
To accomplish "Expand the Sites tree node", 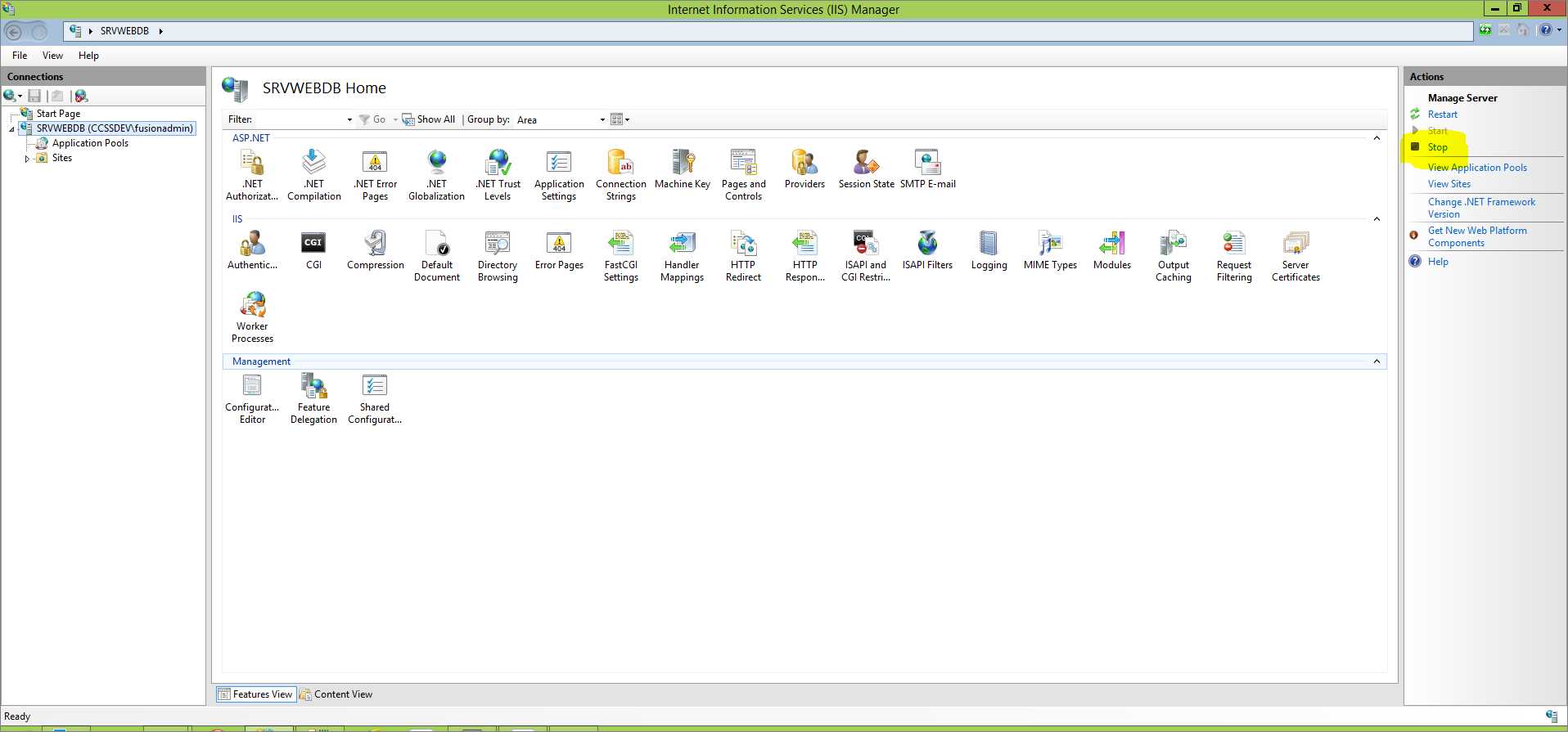I will click(27, 159).
